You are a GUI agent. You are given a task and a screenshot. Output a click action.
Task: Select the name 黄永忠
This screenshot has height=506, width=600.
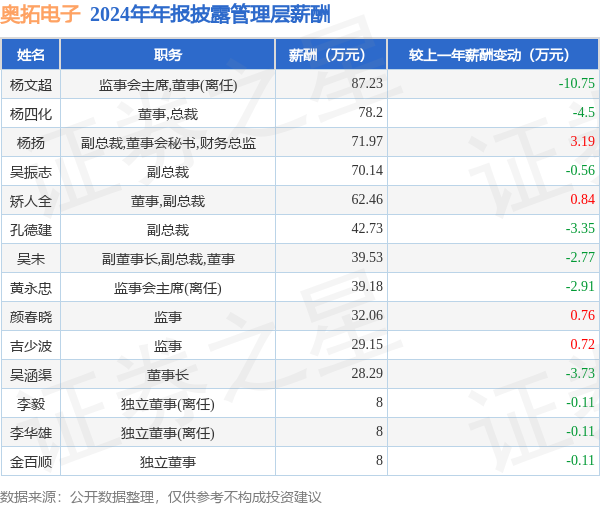pyautogui.click(x=31, y=288)
